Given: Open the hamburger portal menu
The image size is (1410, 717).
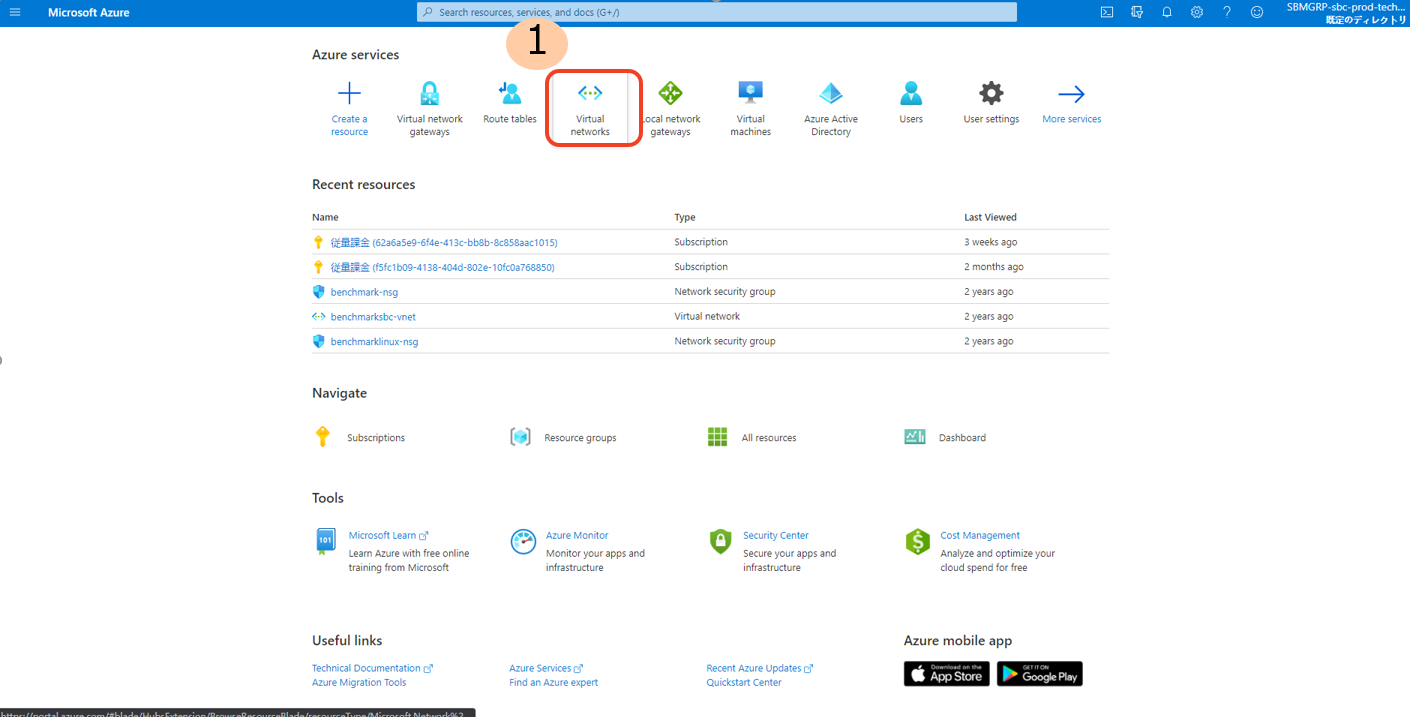Looking at the screenshot, I should (15, 12).
